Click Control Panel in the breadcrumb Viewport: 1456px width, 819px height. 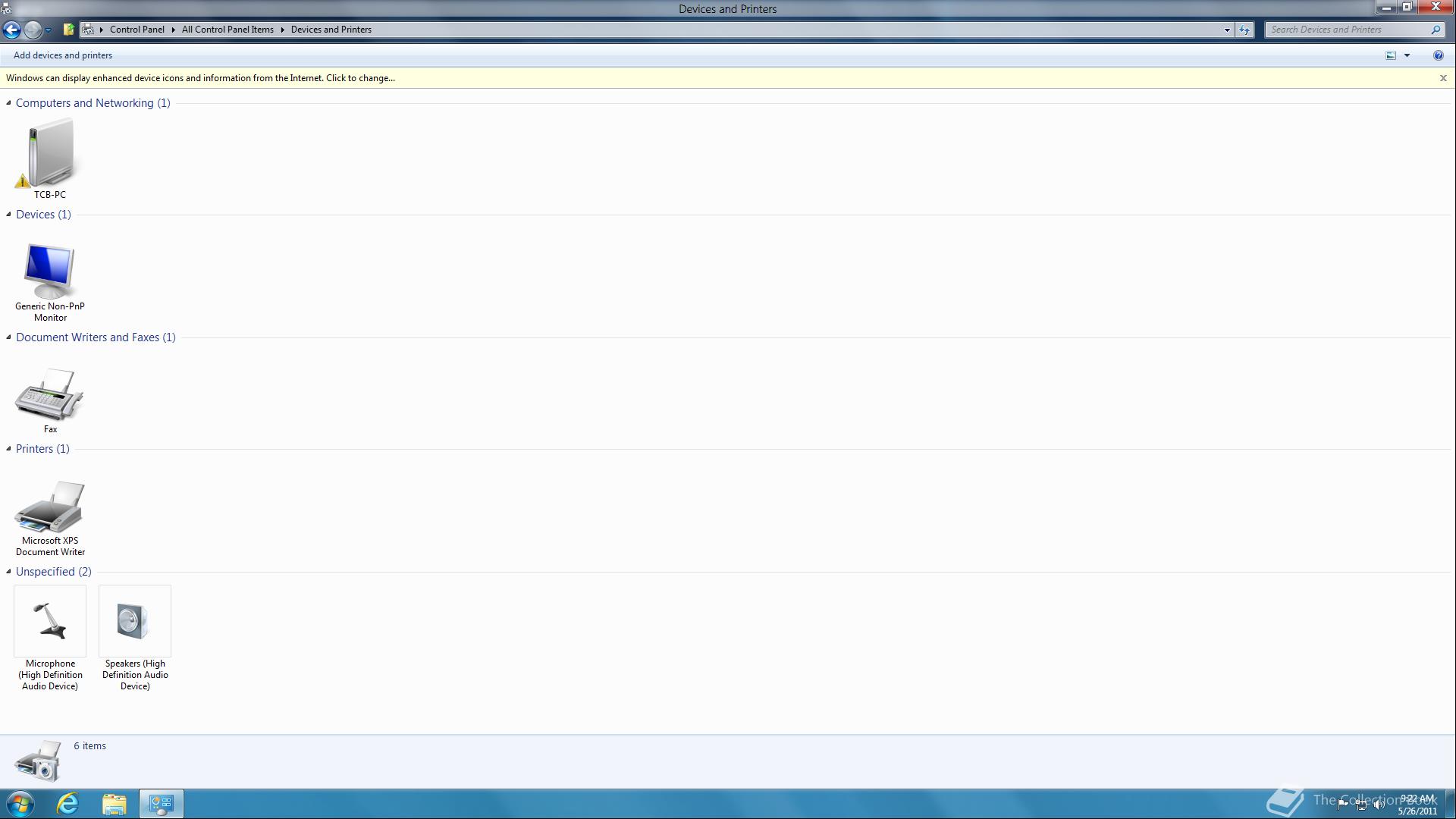coord(136,30)
